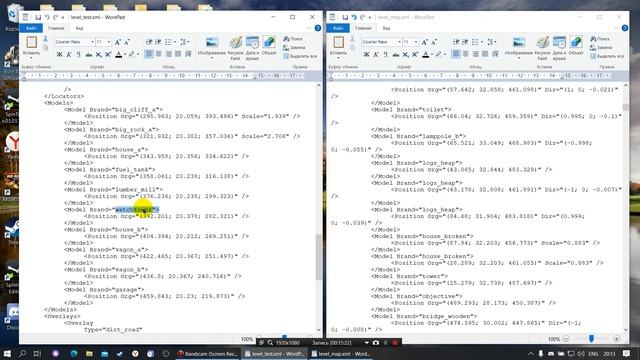
Task: Click Save icon in level_map.xml title bar
Action: point(345,17)
